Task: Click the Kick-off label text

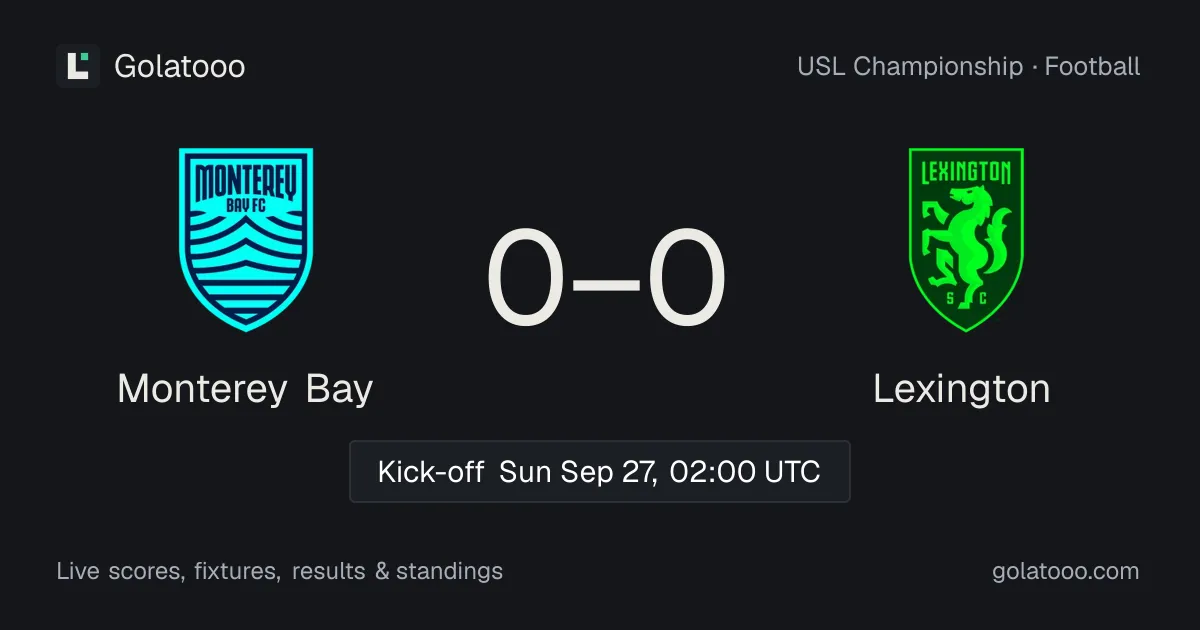Action: pyautogui.click(x=431, y=471)
